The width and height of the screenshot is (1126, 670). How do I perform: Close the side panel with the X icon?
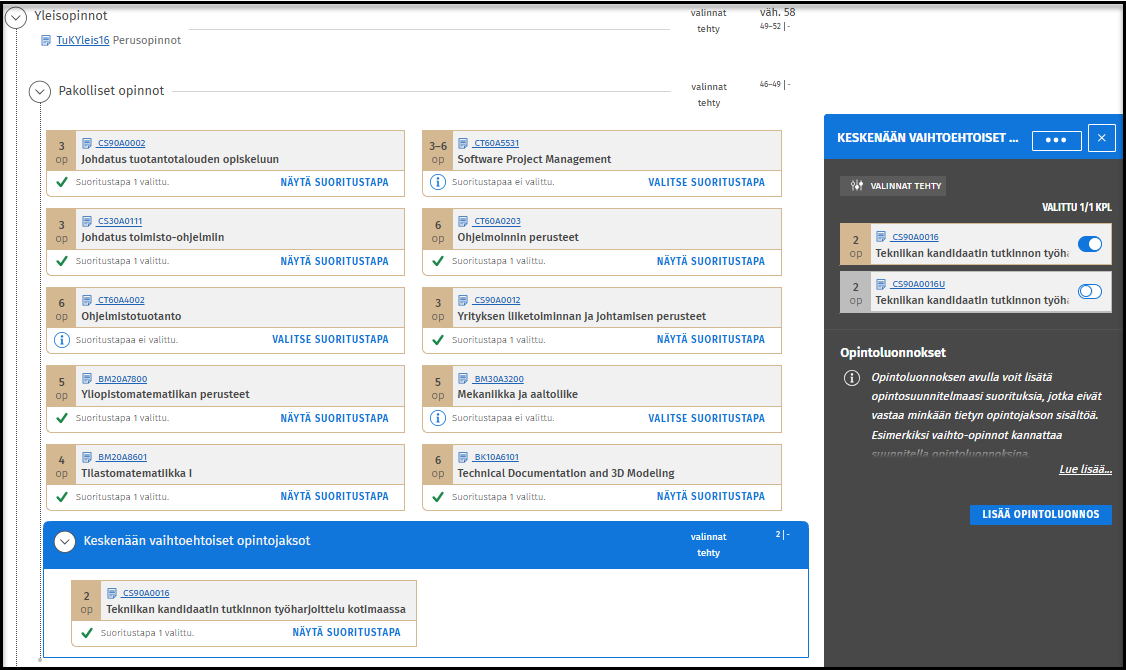1101,138
